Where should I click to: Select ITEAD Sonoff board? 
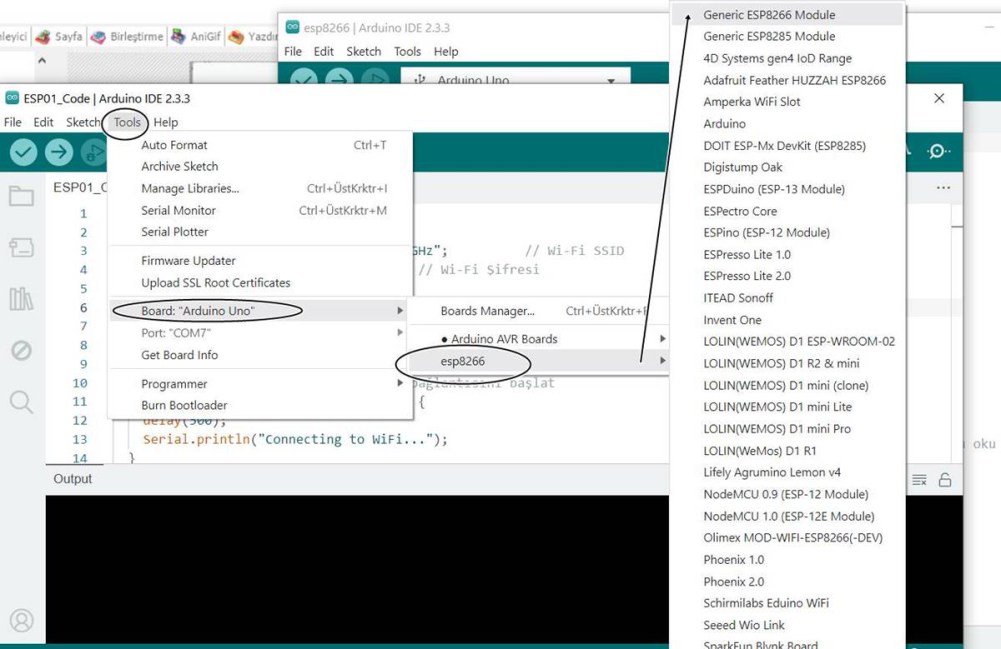coord(788,298)
